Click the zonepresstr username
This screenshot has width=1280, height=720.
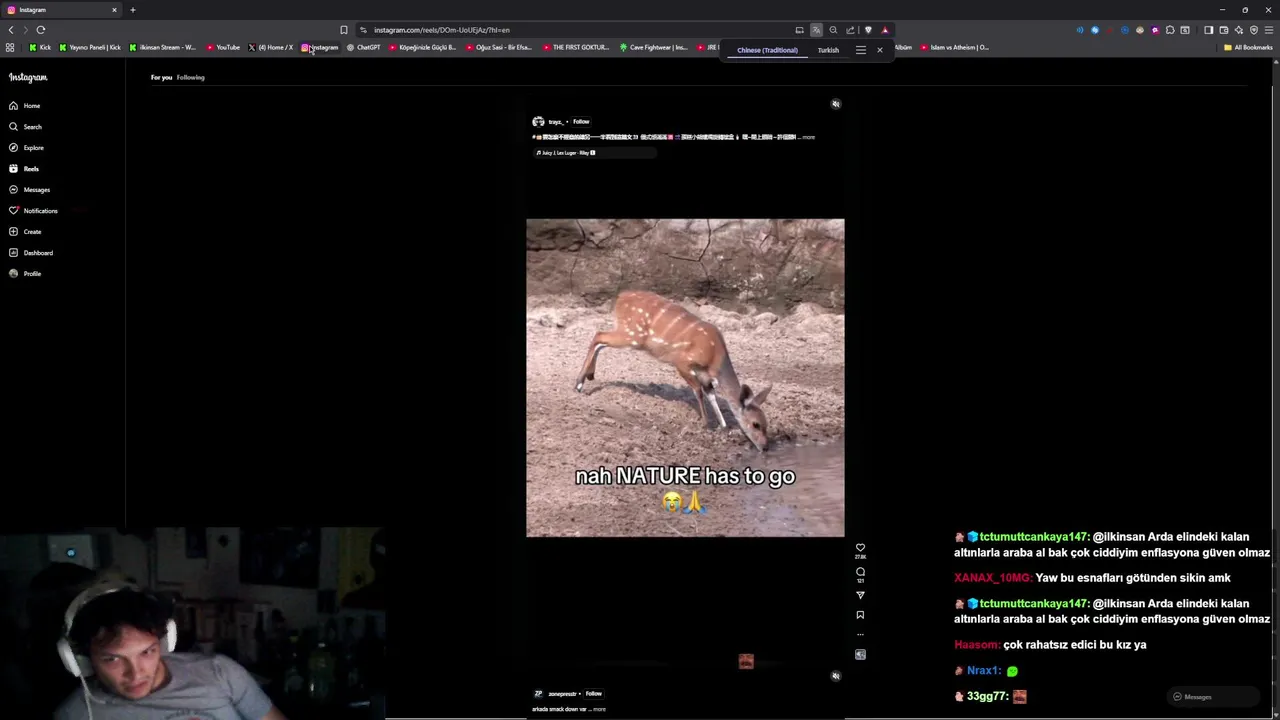[562, 694]
